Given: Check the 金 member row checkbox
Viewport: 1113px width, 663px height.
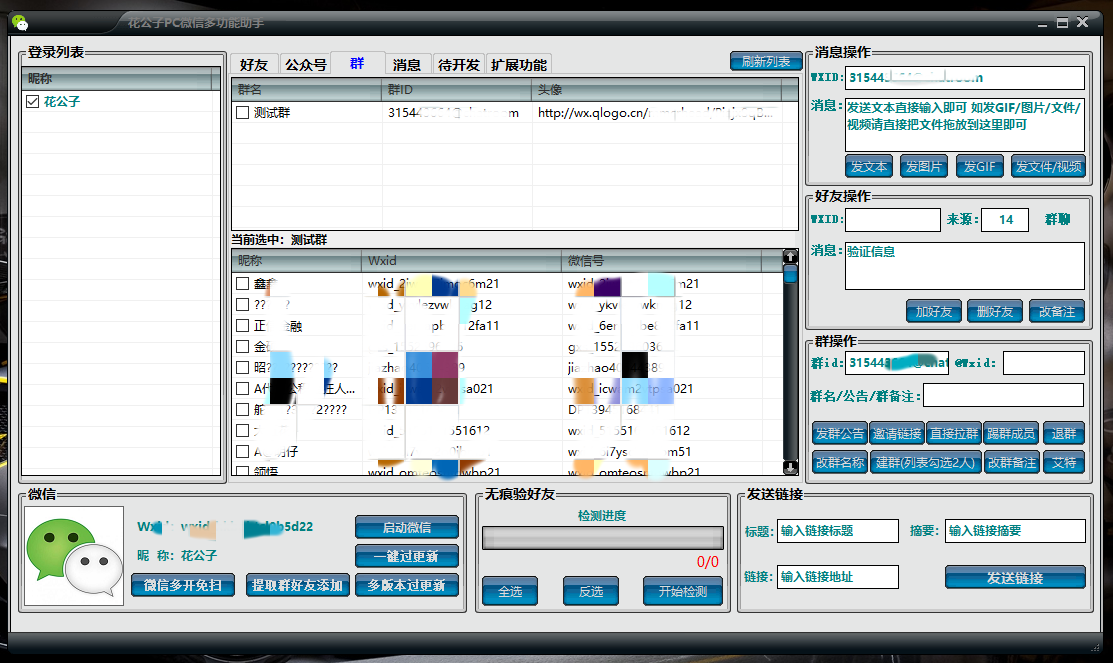Looking at the screenshot, I should pyautogui.click(x=243, y=346).
